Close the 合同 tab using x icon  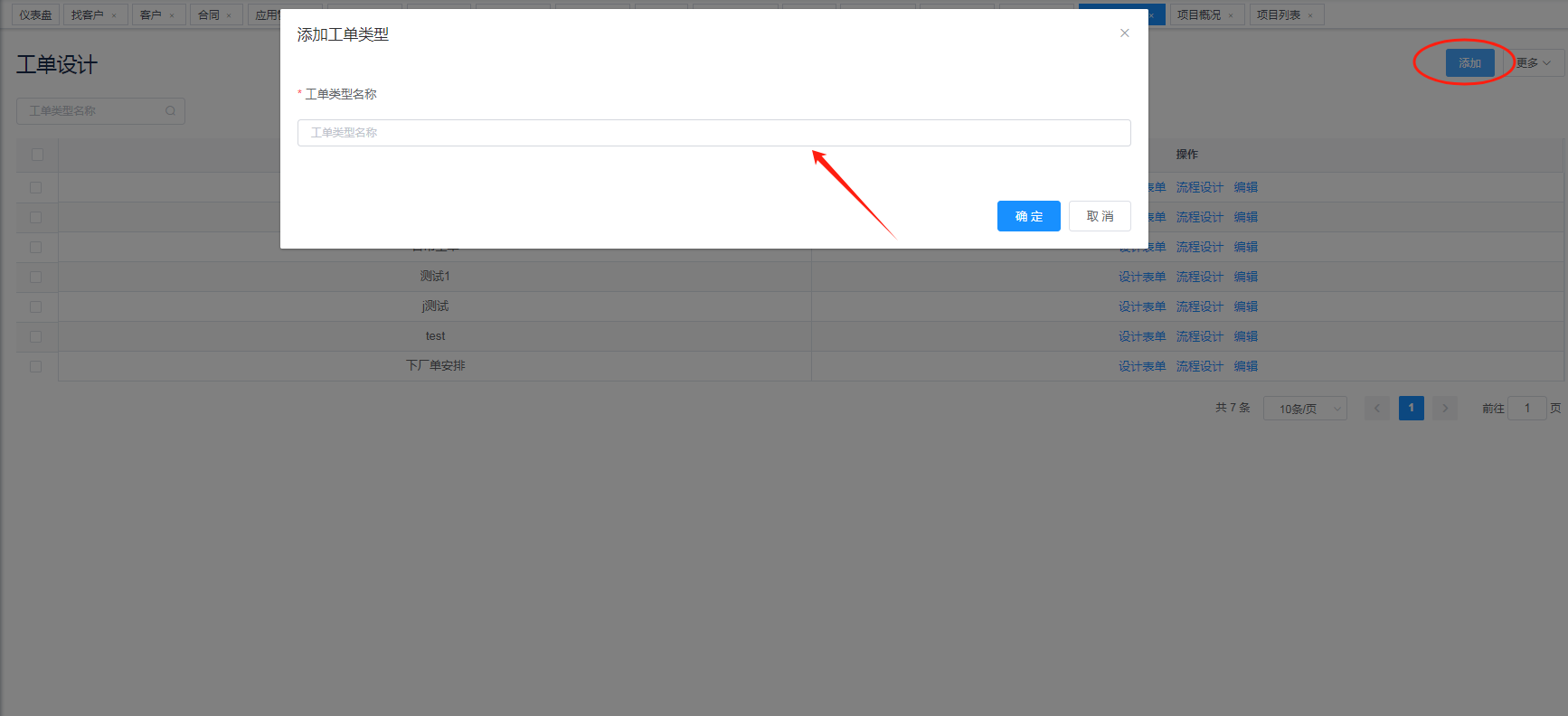(229, 15)
